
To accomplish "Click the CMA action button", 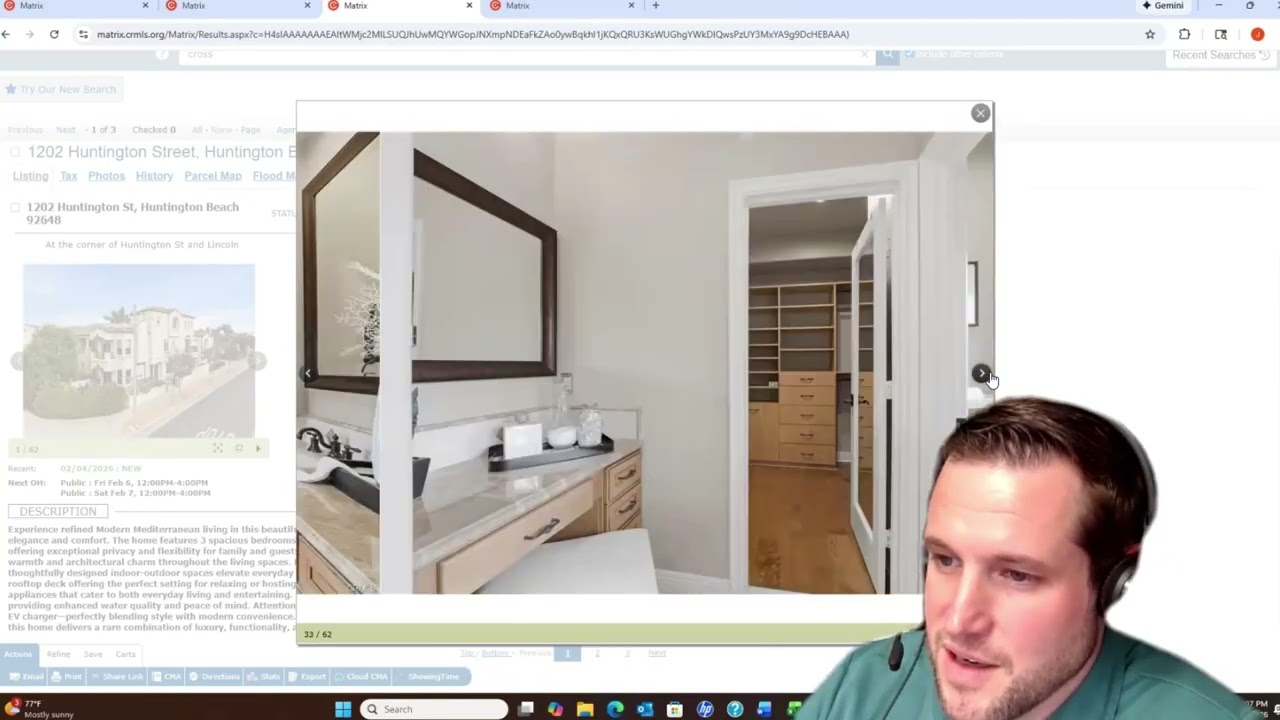I will (167, 677).
